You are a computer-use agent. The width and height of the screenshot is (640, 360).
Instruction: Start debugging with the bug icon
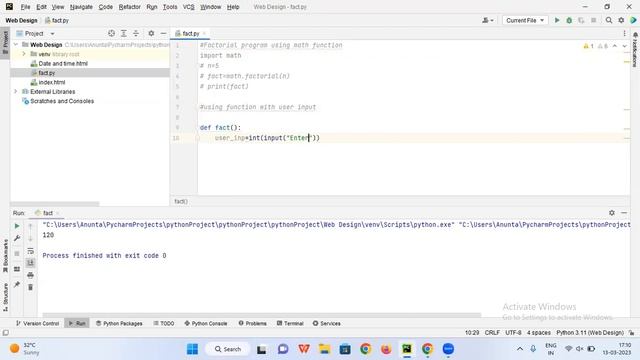(x=569, y=20)
